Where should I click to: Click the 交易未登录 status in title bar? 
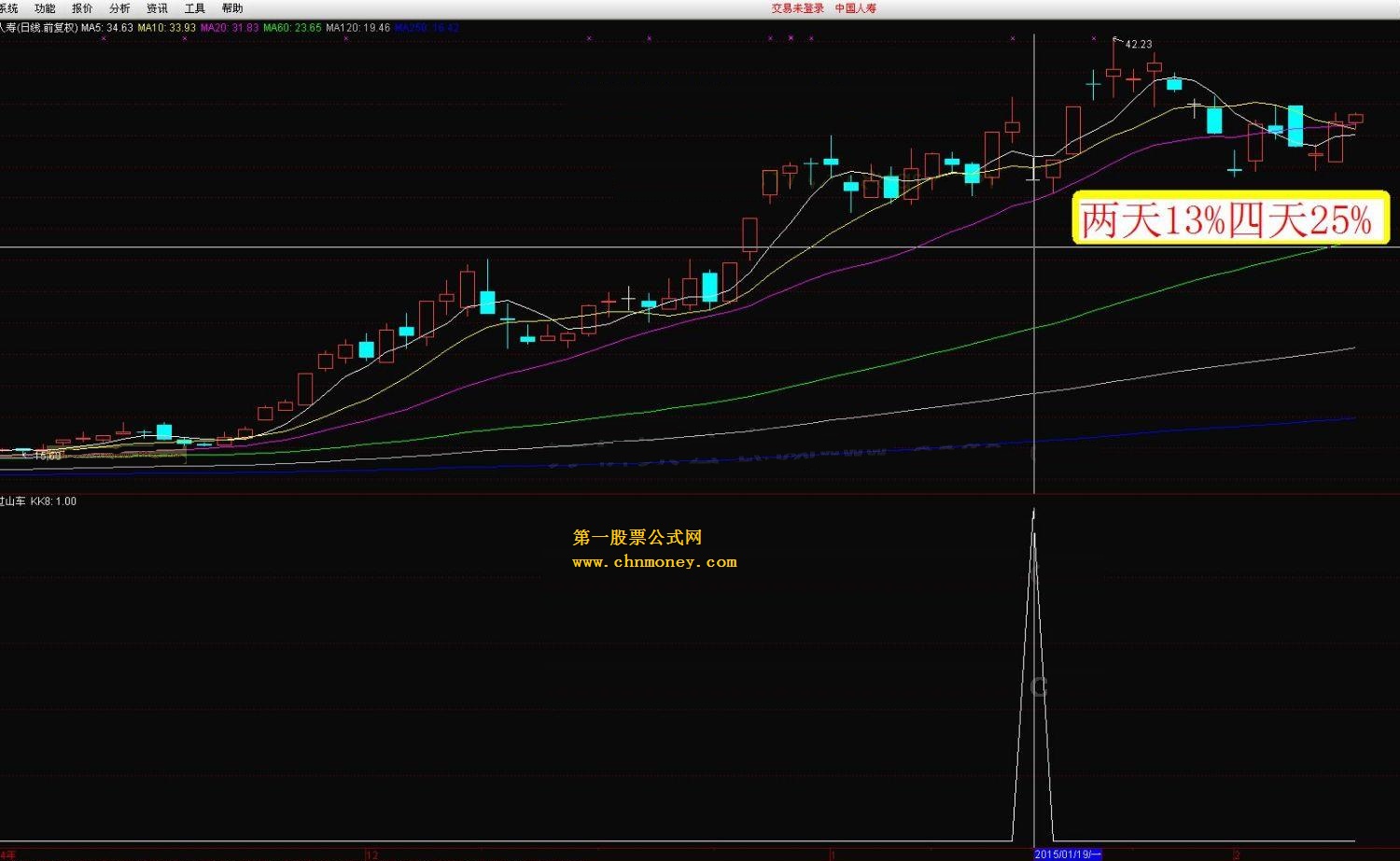[x=798, y=8]
